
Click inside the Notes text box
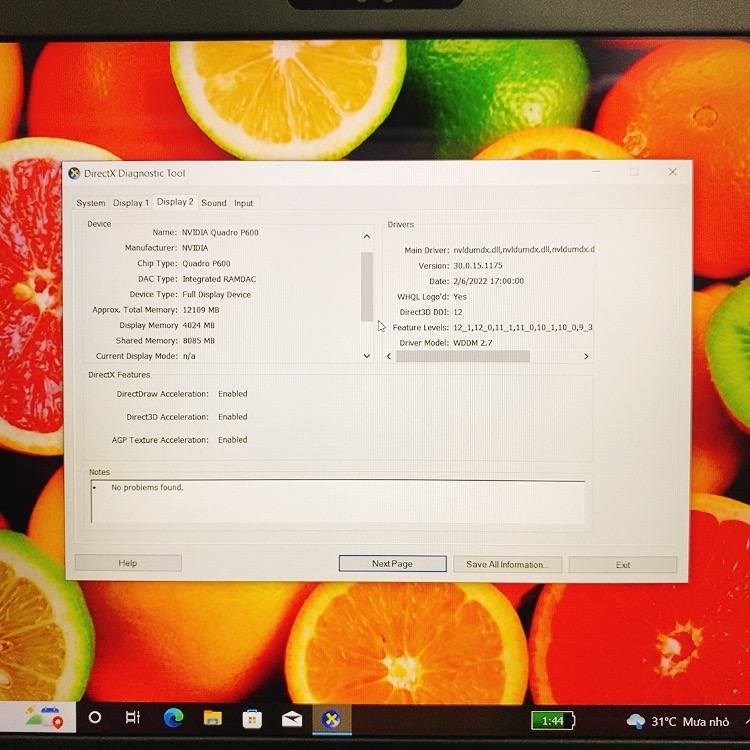[x=338, y=500]
